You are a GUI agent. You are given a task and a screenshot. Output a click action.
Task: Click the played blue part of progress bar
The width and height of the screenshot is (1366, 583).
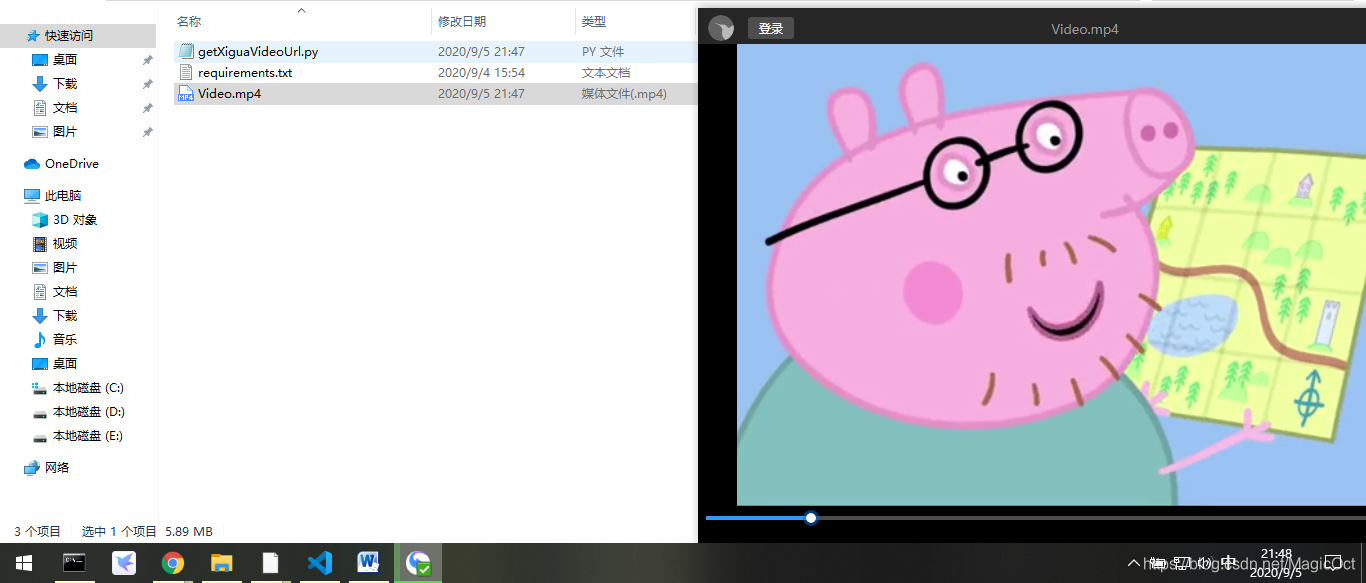(756, 518)
